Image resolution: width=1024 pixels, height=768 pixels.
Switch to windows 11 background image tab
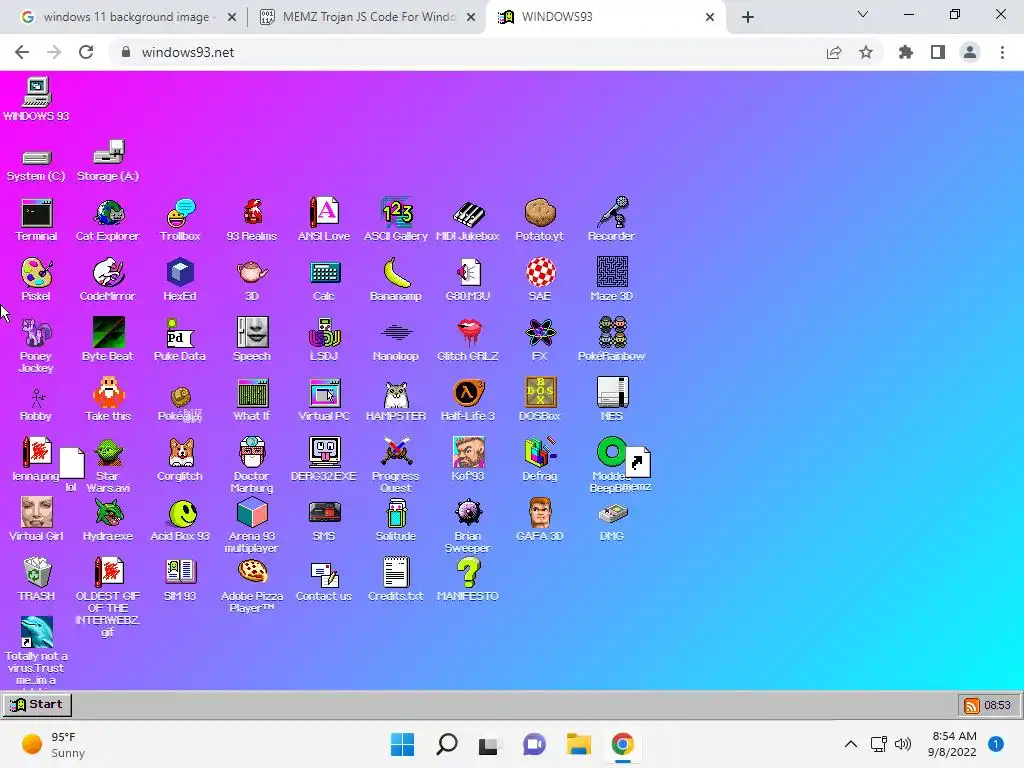[x=127, y=17]
